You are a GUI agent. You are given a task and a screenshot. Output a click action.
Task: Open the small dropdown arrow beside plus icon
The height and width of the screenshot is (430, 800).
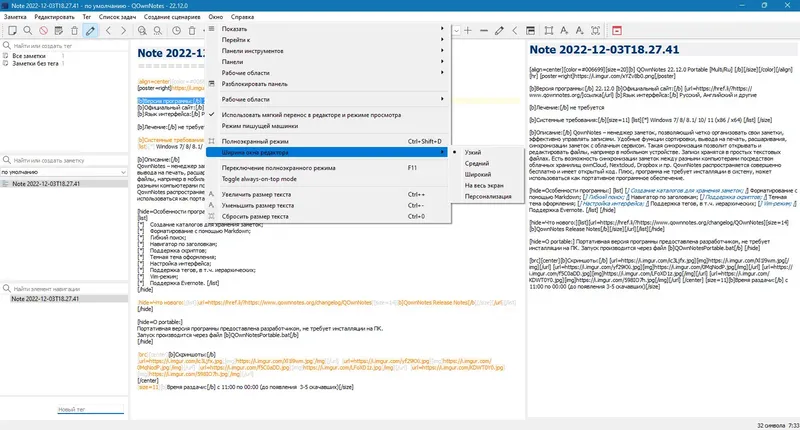[x=456, y=31]
